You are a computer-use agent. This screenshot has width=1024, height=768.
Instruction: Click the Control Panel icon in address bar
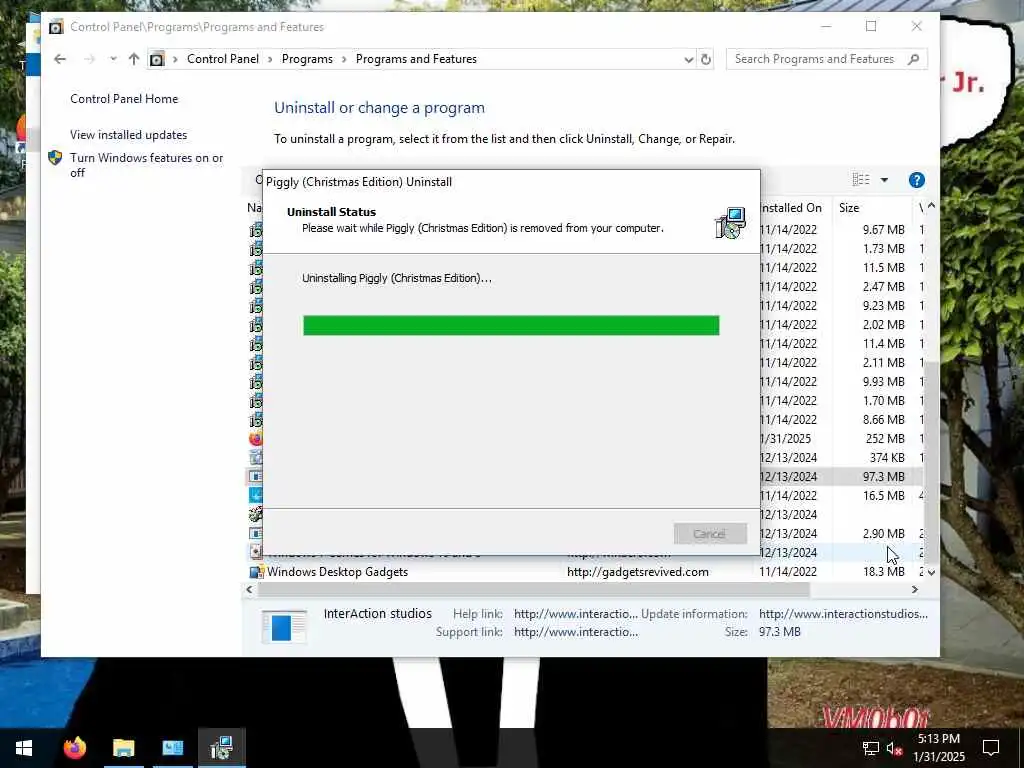pyautogui.click(x=157, y=59)
